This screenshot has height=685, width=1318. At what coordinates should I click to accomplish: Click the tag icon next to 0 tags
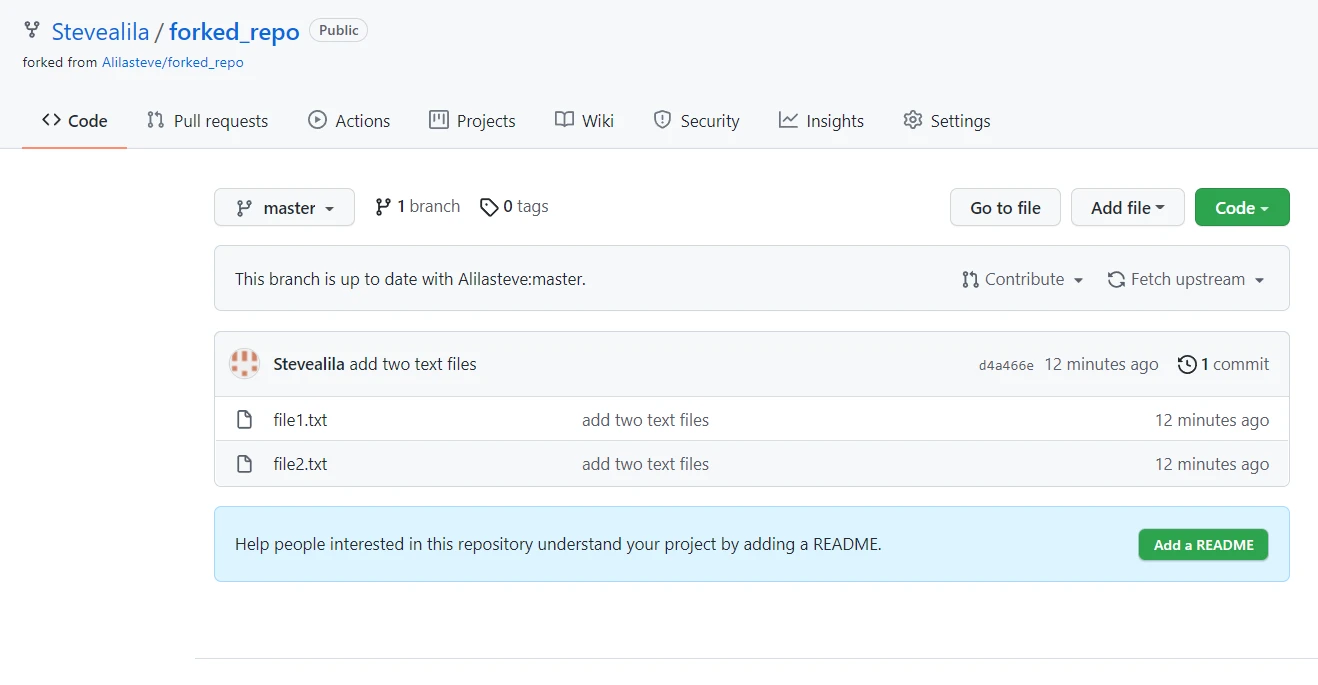pos(489,207)
